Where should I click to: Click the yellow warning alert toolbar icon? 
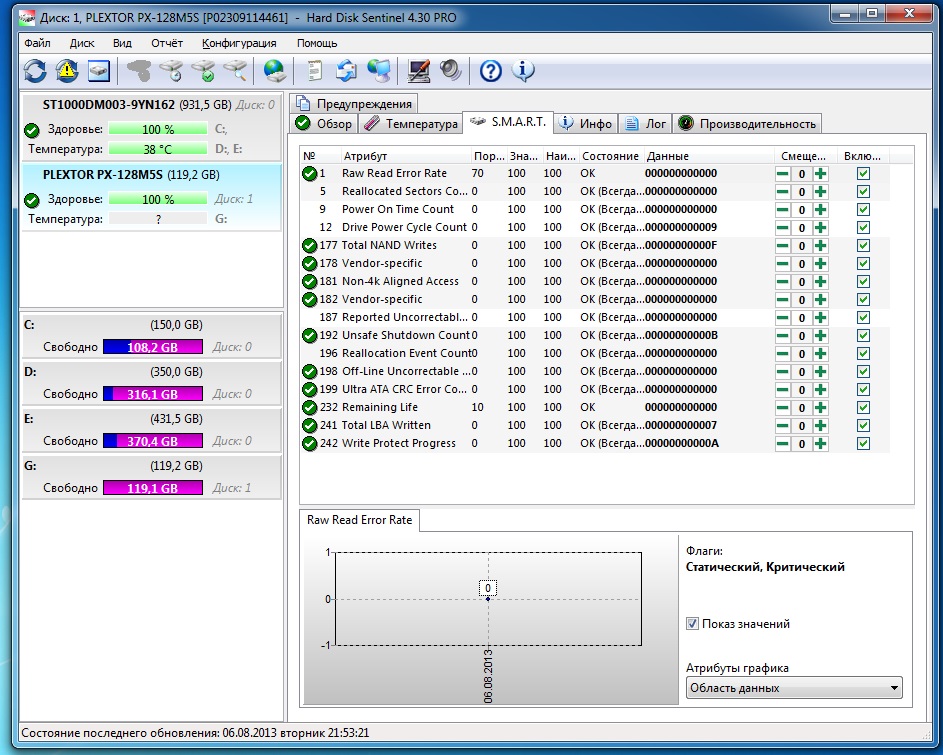coord(66,70)
